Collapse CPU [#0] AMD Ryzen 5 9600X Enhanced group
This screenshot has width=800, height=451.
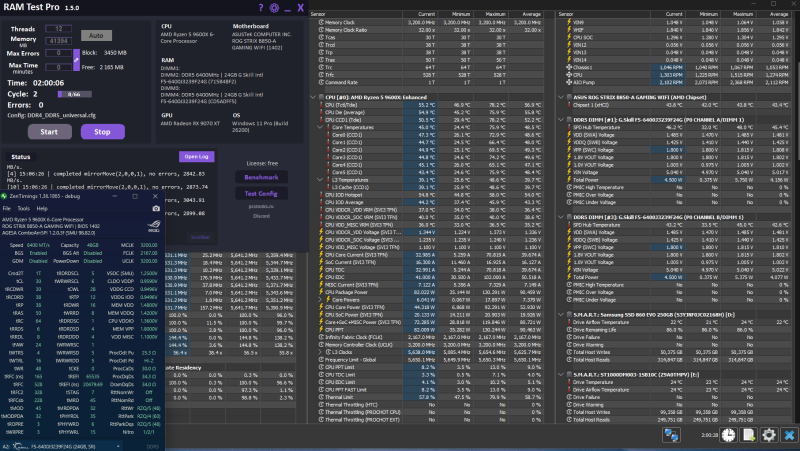click(x=313, y=97)
